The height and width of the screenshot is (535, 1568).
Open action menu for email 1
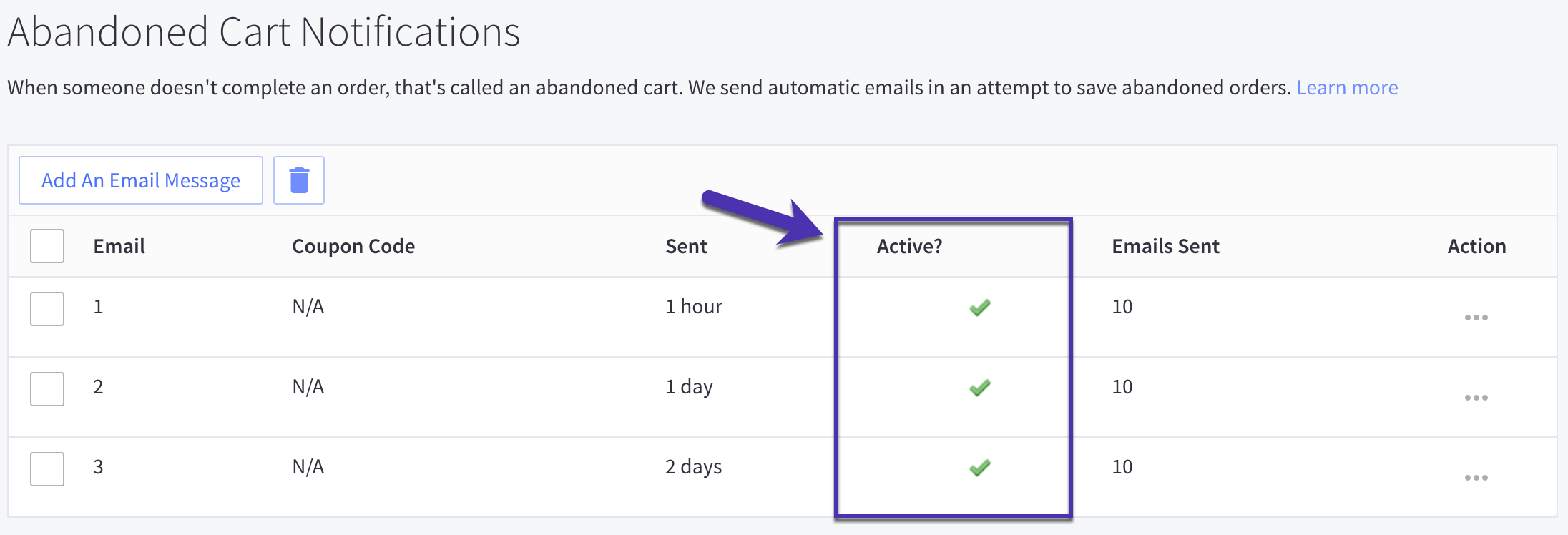coord(1476,318)
